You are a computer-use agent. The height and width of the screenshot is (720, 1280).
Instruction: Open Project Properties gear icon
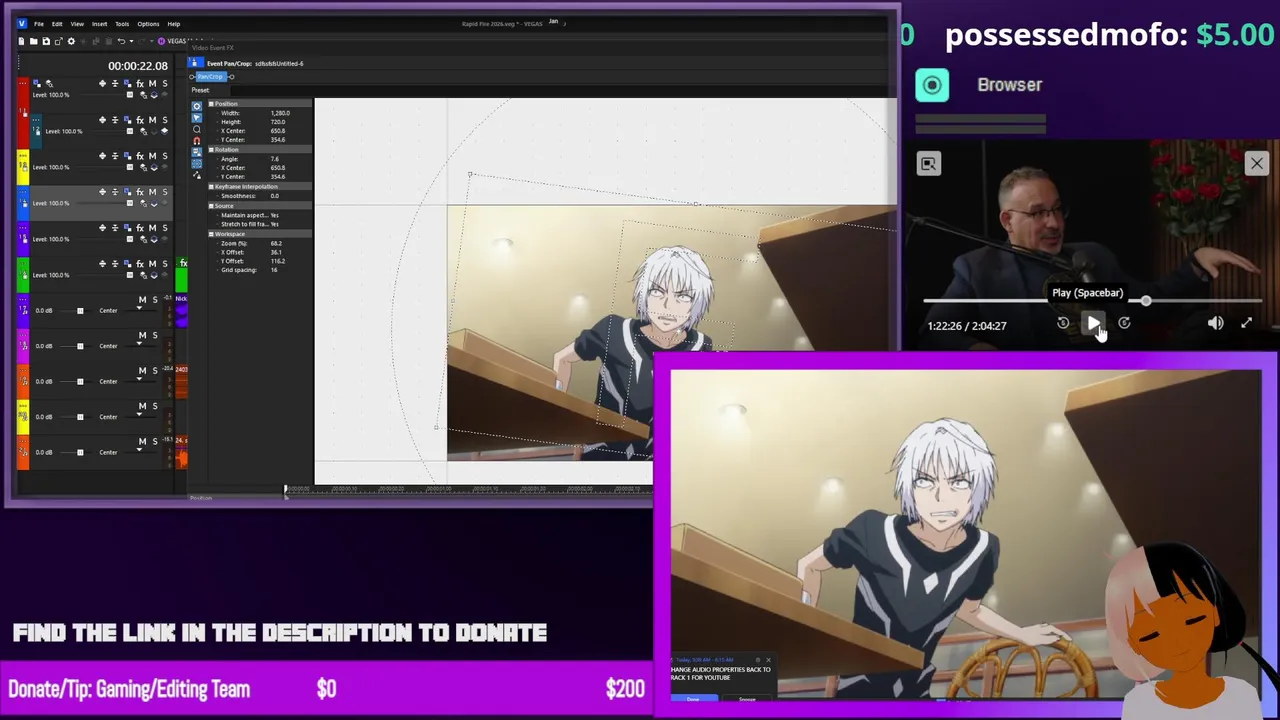(x=71, y=41)
